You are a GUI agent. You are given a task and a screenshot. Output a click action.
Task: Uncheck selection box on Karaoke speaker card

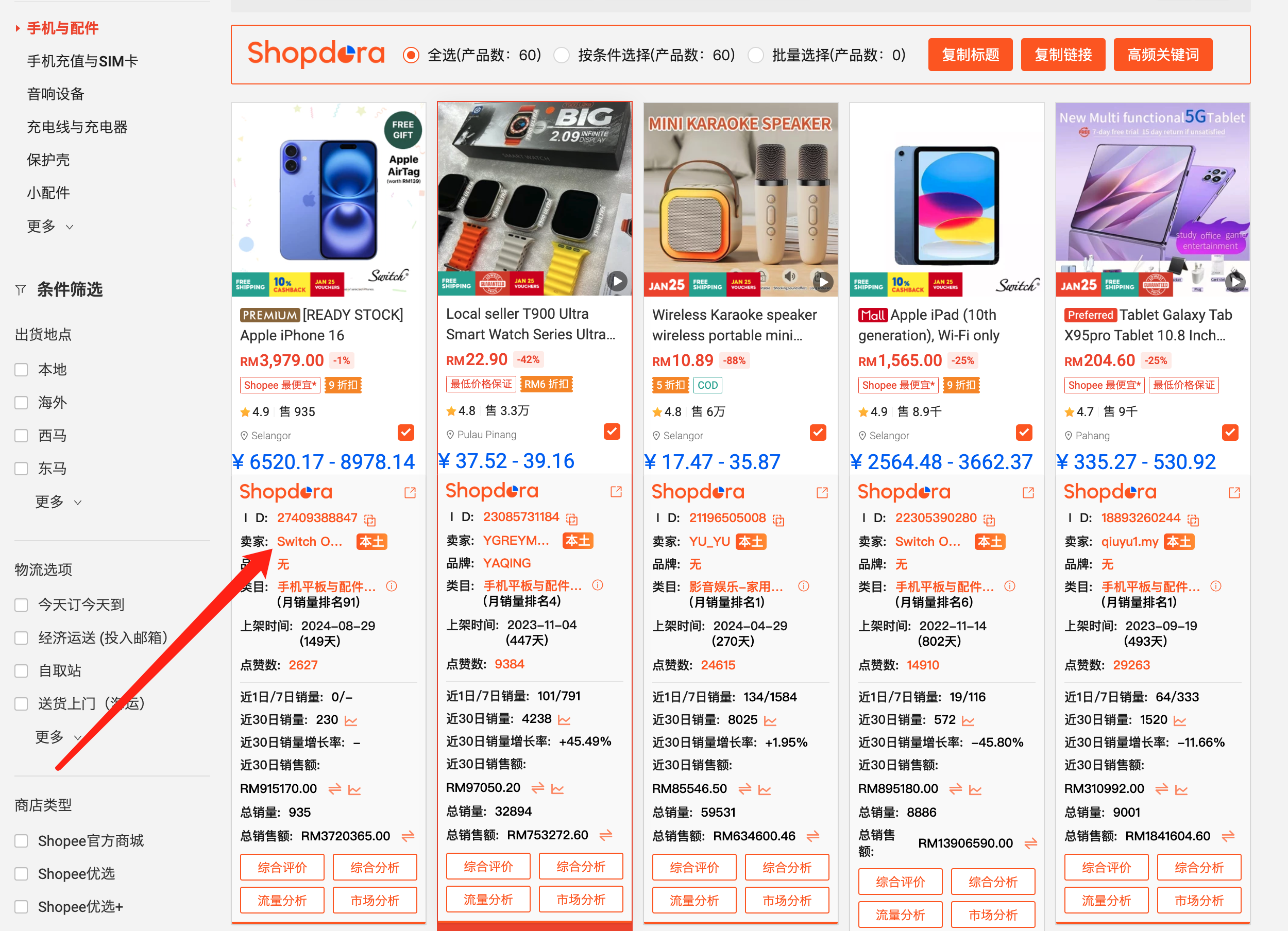818,433
